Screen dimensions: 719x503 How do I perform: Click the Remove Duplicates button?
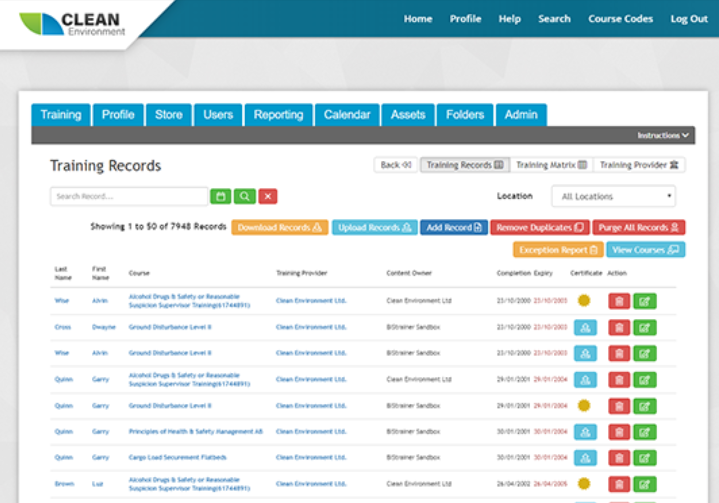coord(540,227)
